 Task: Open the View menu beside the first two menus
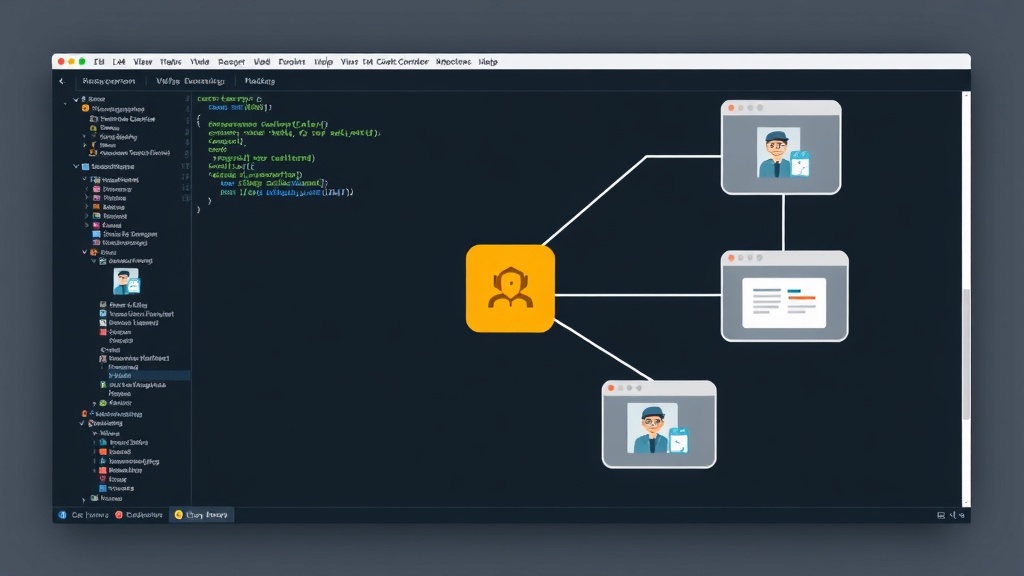coord(142,62)
